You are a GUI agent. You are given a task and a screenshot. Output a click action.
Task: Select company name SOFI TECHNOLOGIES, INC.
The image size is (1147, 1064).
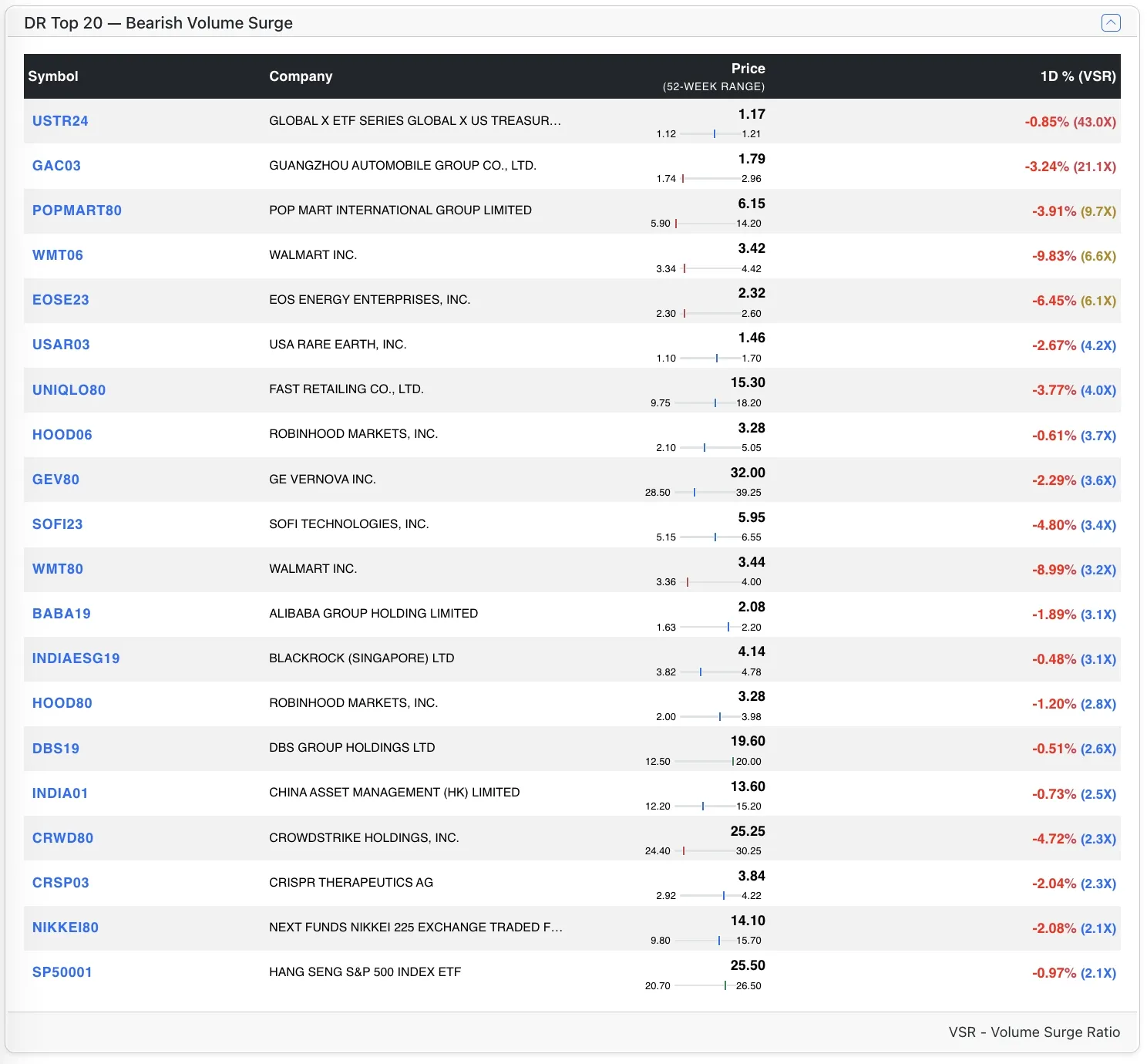coord(348,524)
